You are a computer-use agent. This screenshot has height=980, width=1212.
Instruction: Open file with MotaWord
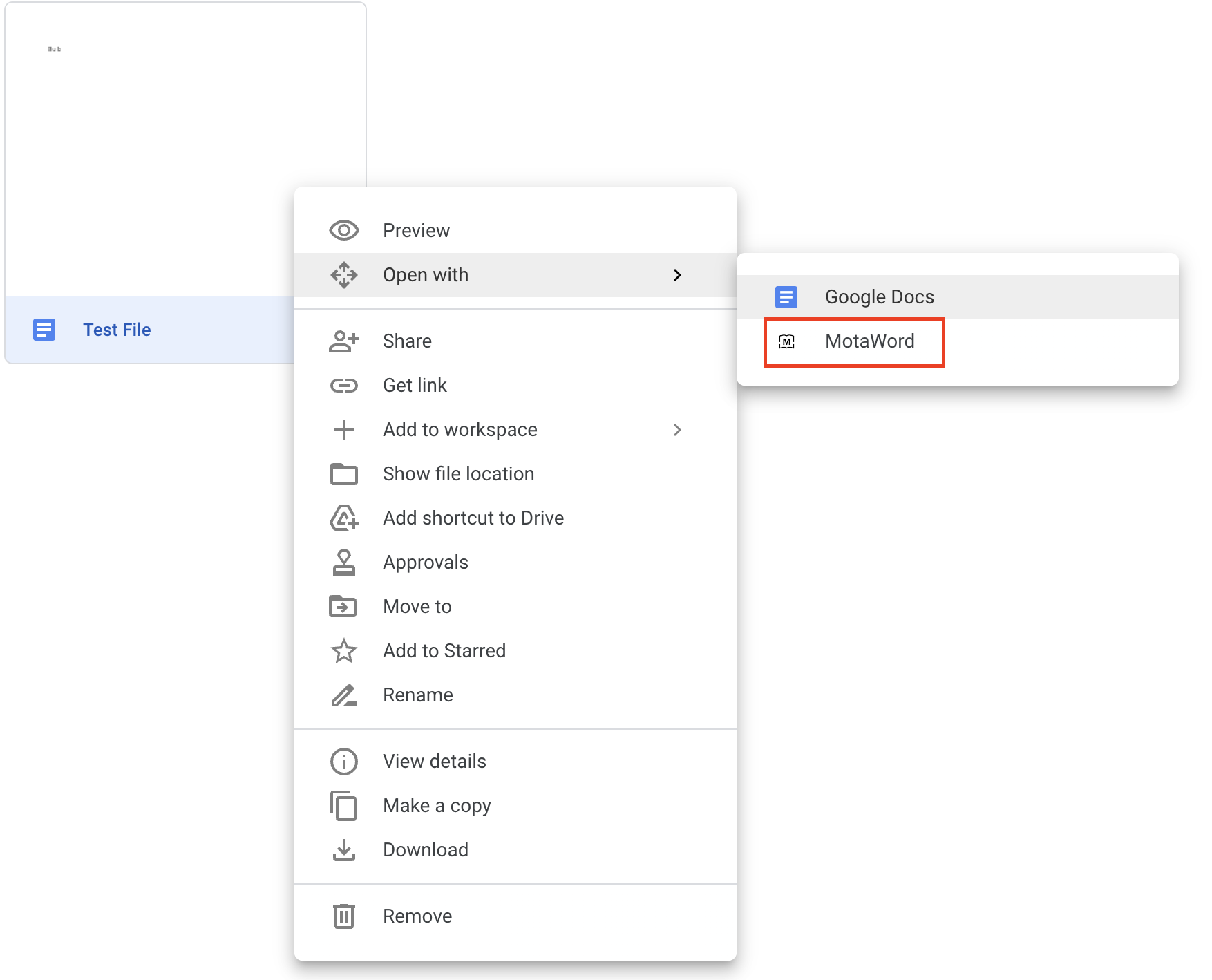(958, 341)
